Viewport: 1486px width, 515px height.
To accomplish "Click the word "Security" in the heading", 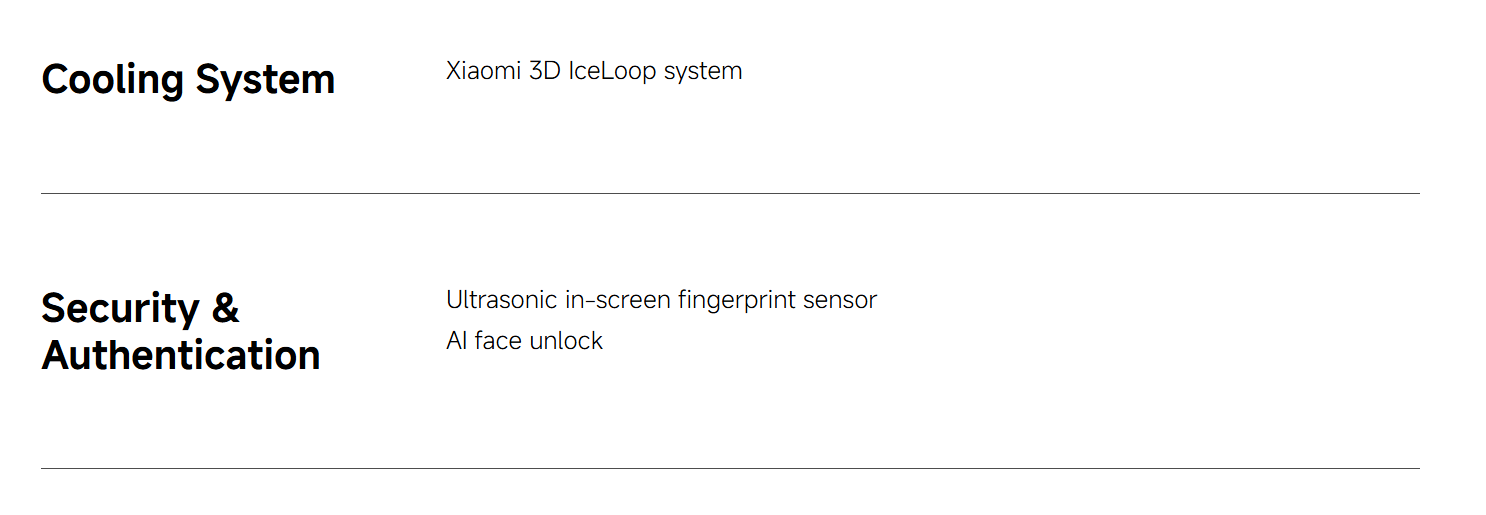I will tap(120, 308).
